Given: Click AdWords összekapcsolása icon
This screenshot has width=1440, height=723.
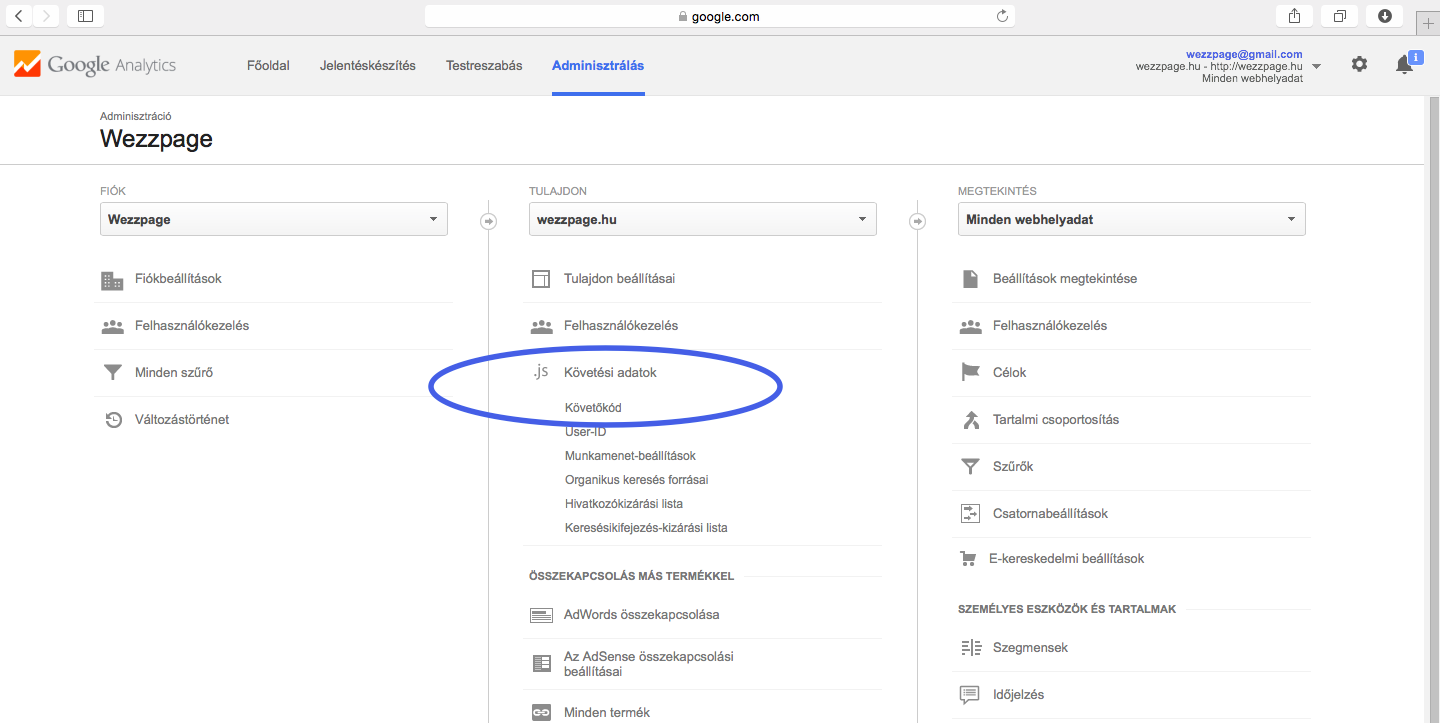Looking at the screenshot, I should coord(541,615).
